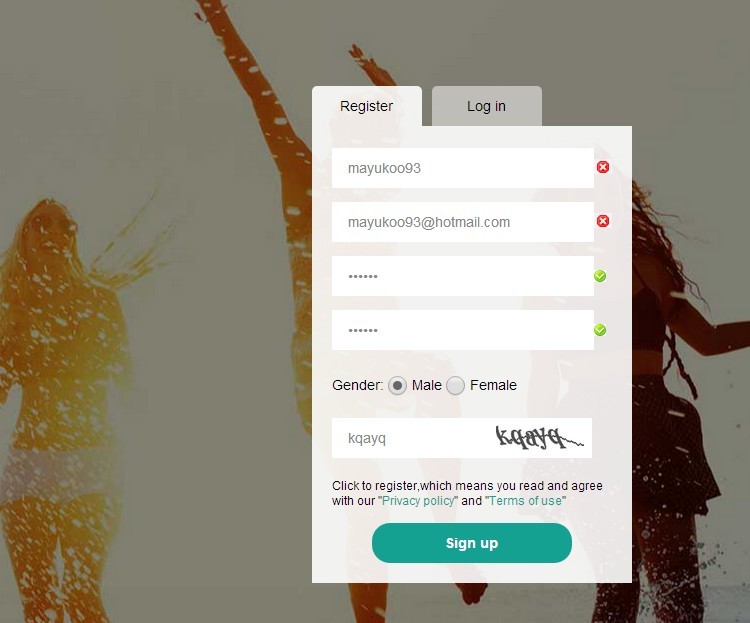Select the Male radio button
The width and height of the screenshot is (750, 623).
[x=397, y=385]
